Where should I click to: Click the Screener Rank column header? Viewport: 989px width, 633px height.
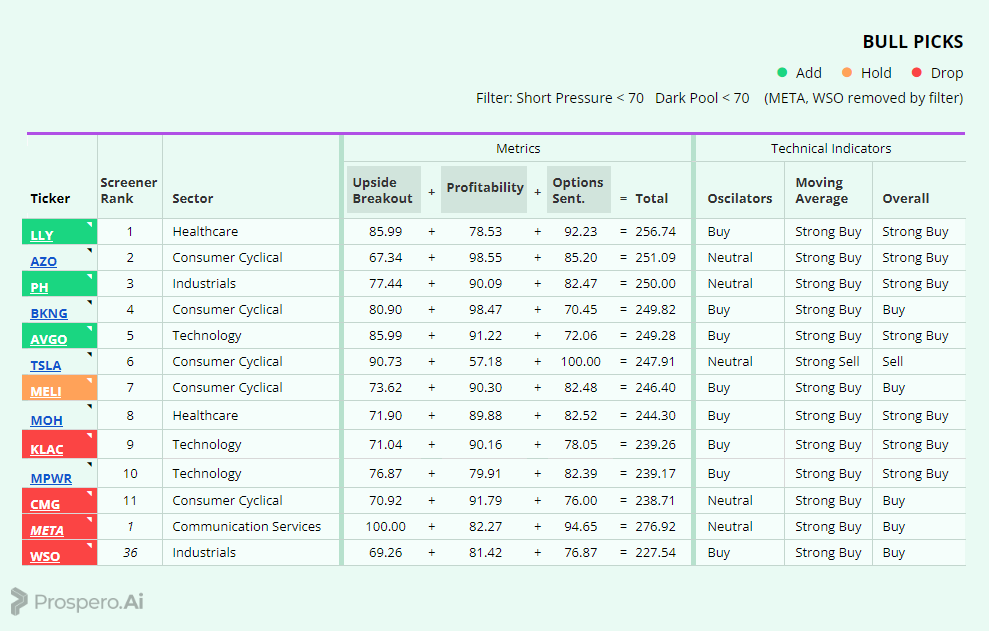(x=129, y=190)
